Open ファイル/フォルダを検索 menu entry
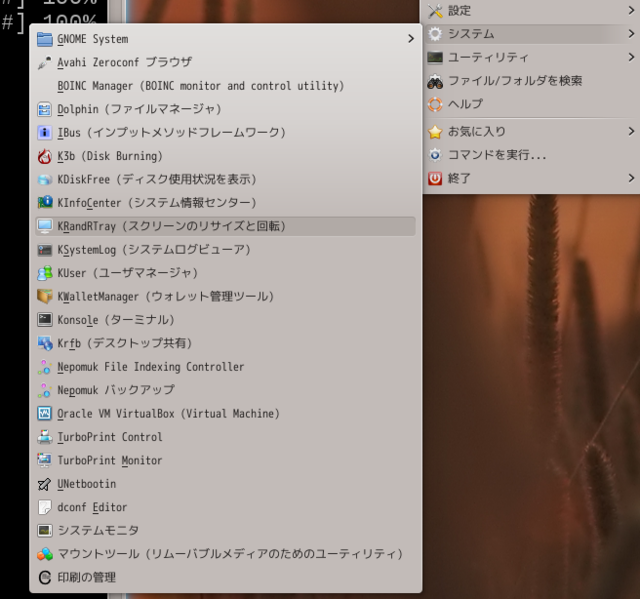The width and height of the screenshot is (640, 599). [x=531, y=81]
